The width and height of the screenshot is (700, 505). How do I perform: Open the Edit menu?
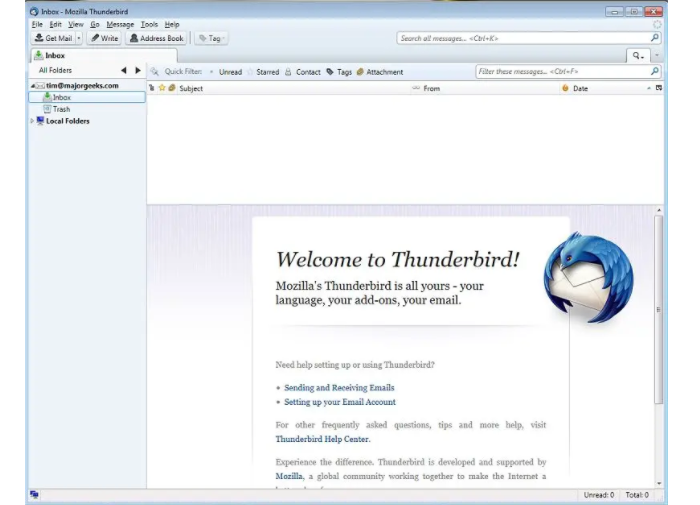55,25
